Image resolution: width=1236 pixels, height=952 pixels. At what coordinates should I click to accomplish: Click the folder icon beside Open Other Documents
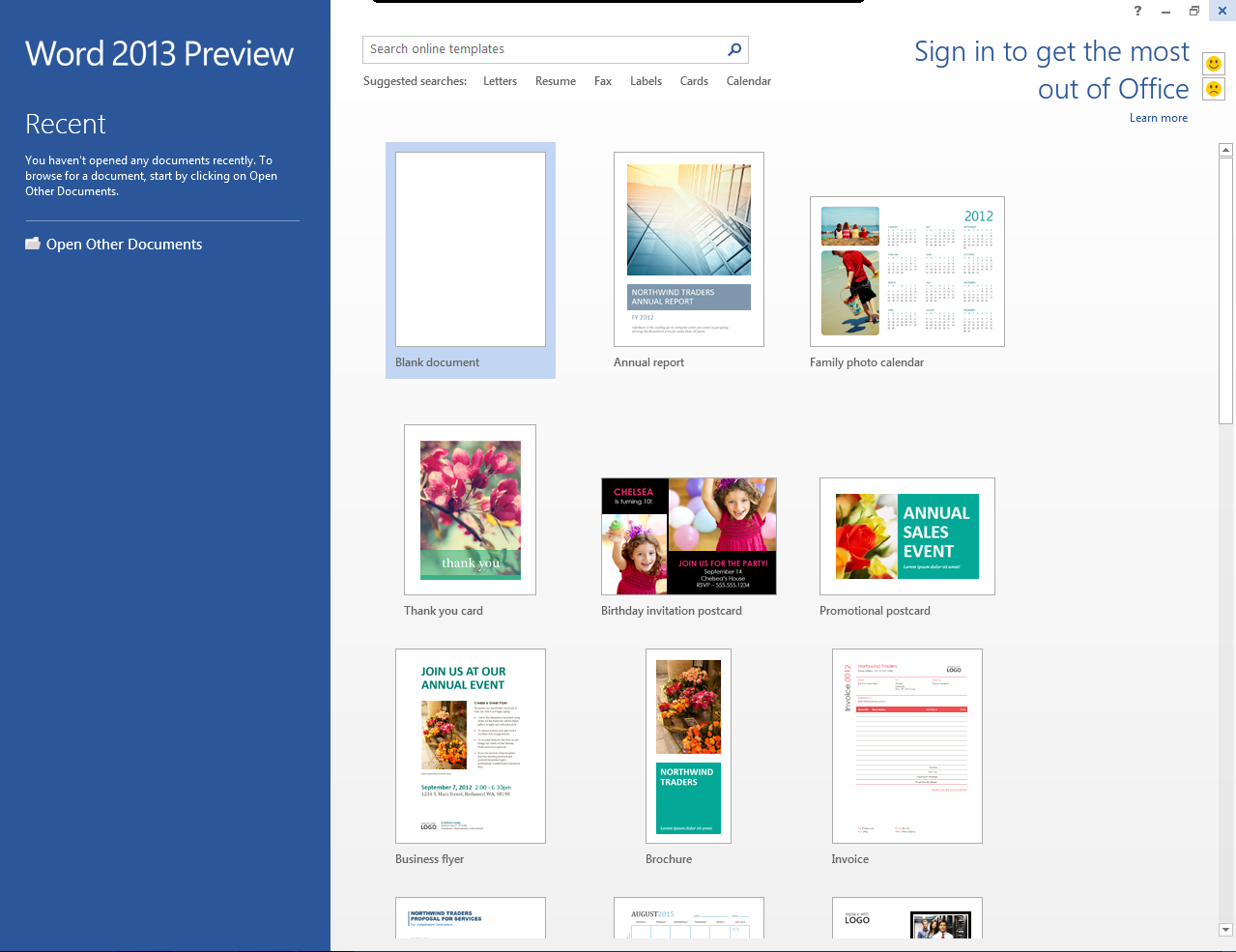pyautogui.click(x=33, y=244)
